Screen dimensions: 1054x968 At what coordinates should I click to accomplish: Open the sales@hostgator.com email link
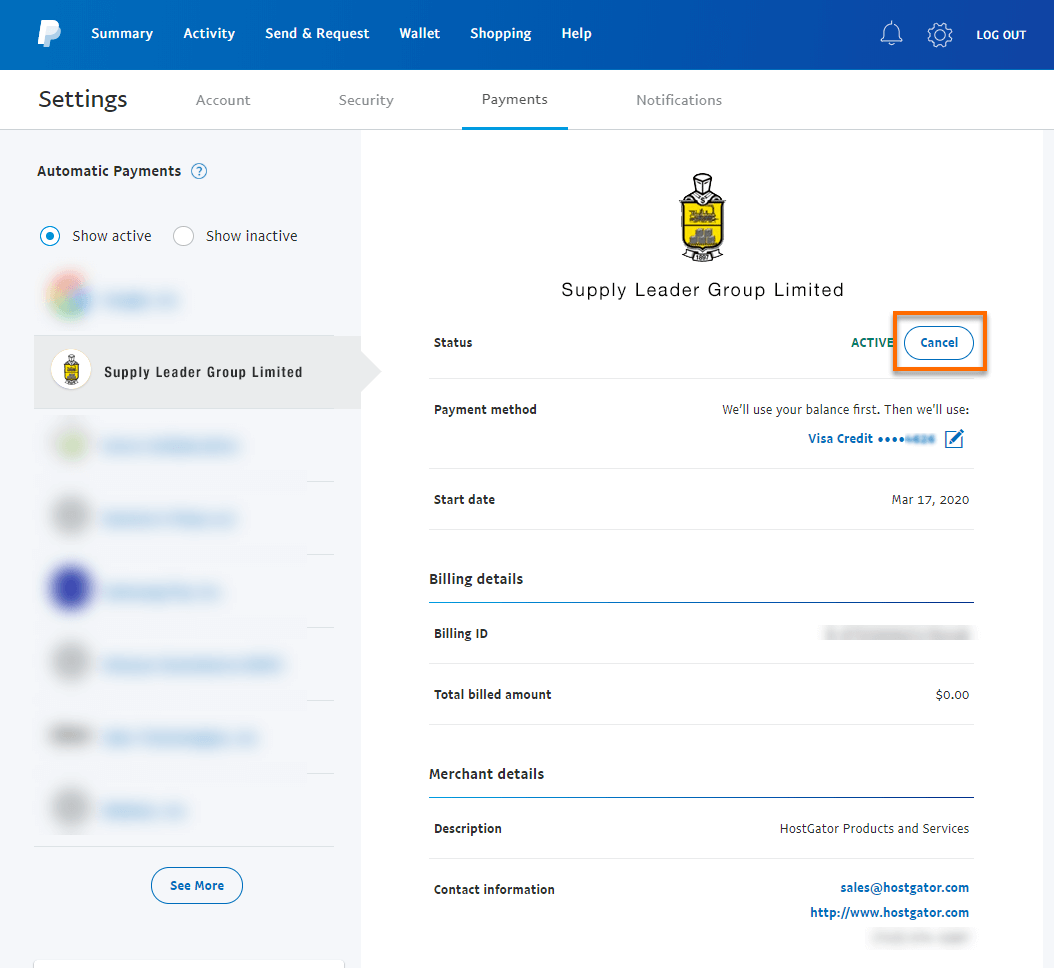pyautogui.click(x=904, y=887)
